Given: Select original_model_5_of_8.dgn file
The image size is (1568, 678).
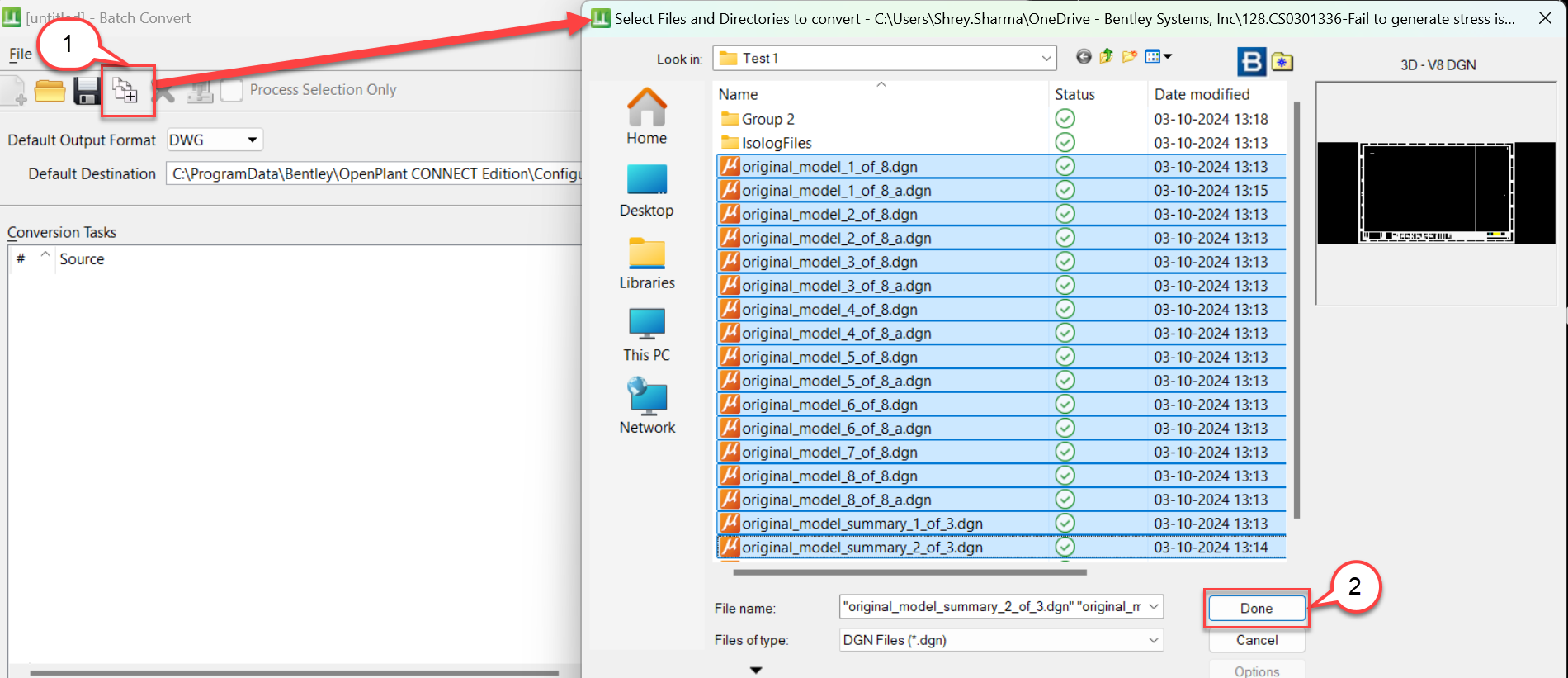Looking at the screenshot, I should (1000, 357).
